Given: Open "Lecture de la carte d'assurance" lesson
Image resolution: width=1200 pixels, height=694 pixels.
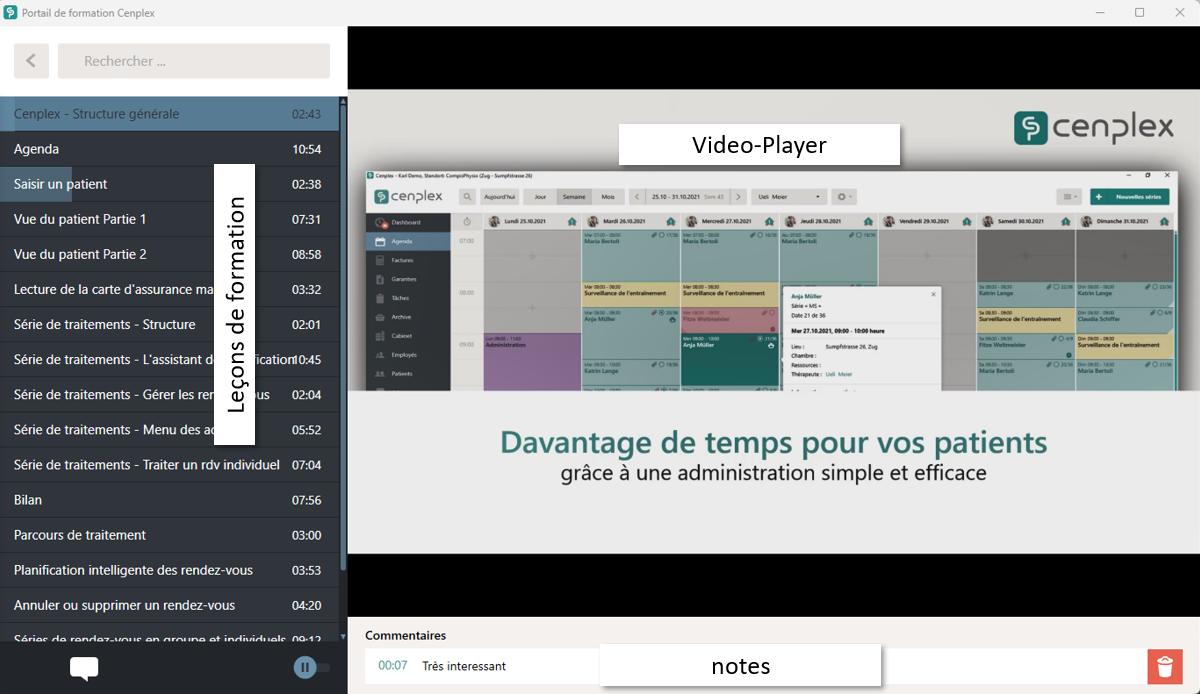Looking at the screenshot, I should pyautogui.click(x=168, y=289).
